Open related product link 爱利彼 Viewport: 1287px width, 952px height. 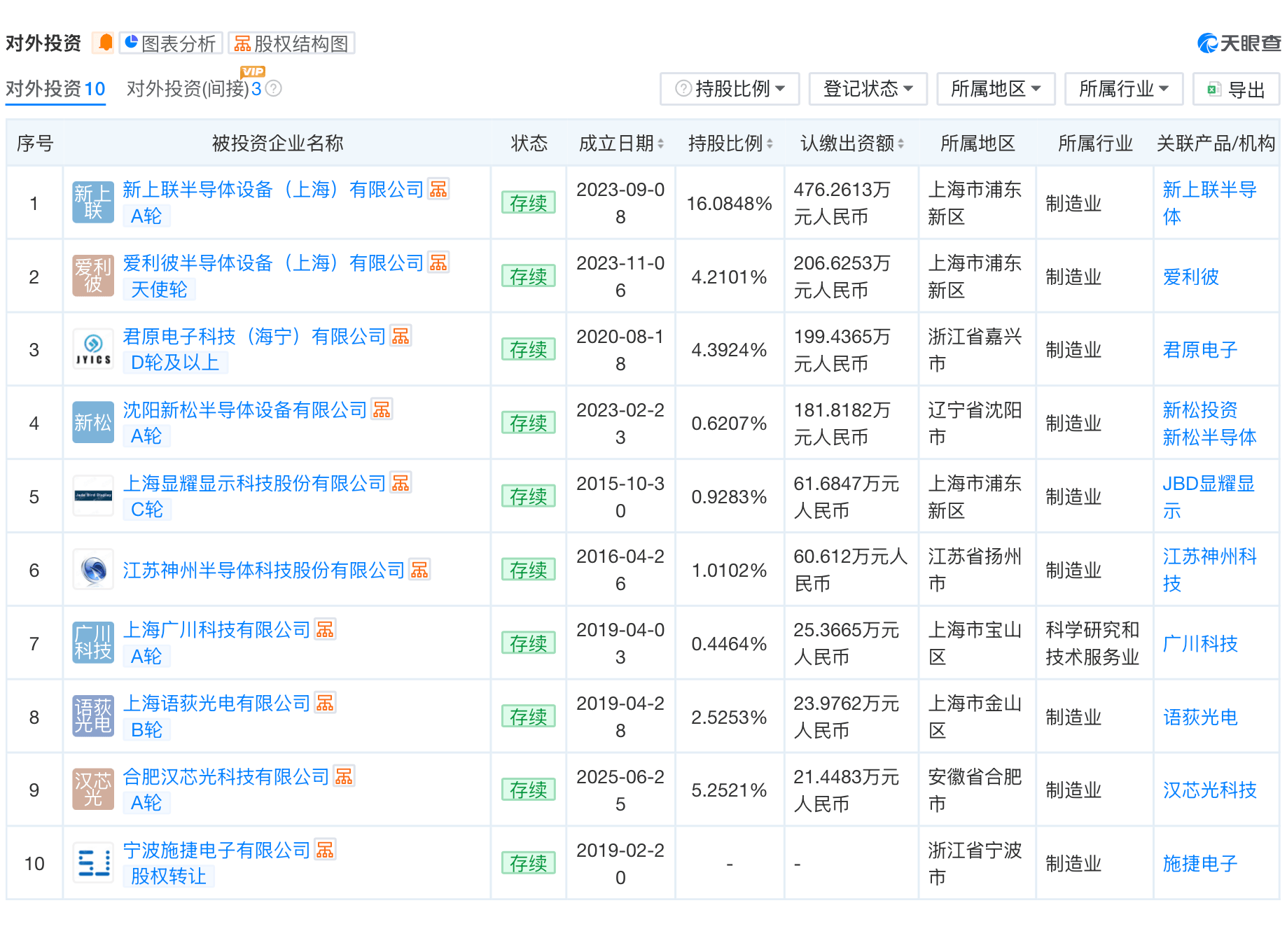(1190, 277)
